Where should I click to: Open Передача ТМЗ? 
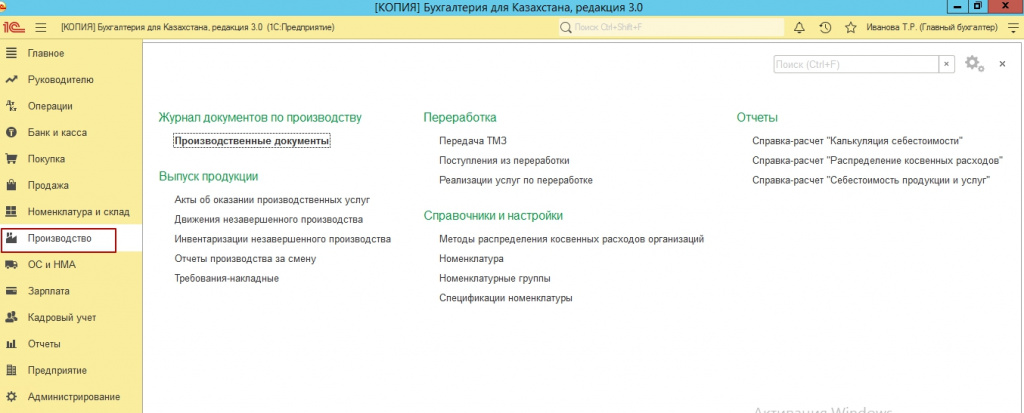coord(473,140)
